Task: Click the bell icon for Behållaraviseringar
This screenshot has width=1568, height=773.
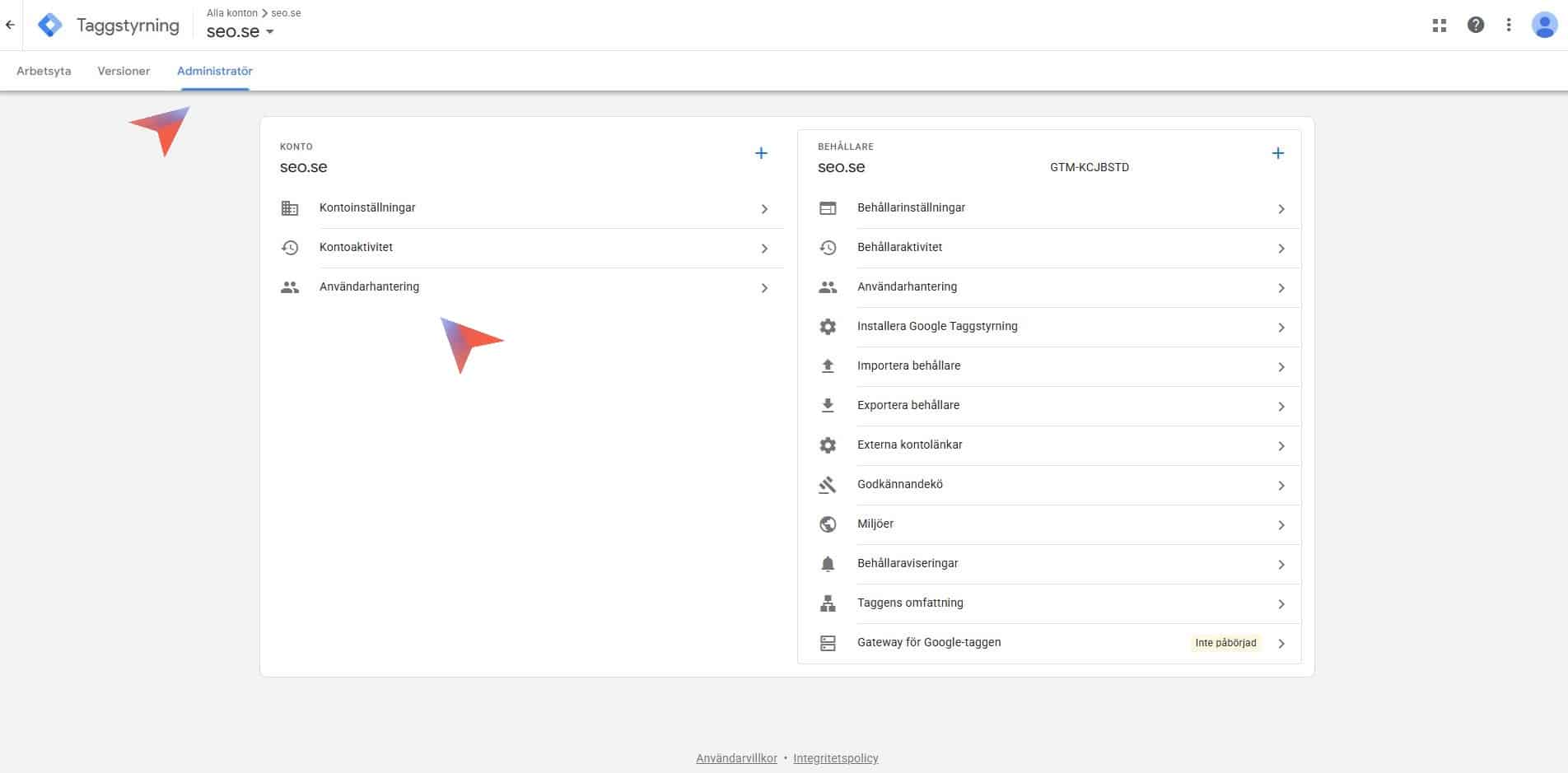Action: click(828, 564)
